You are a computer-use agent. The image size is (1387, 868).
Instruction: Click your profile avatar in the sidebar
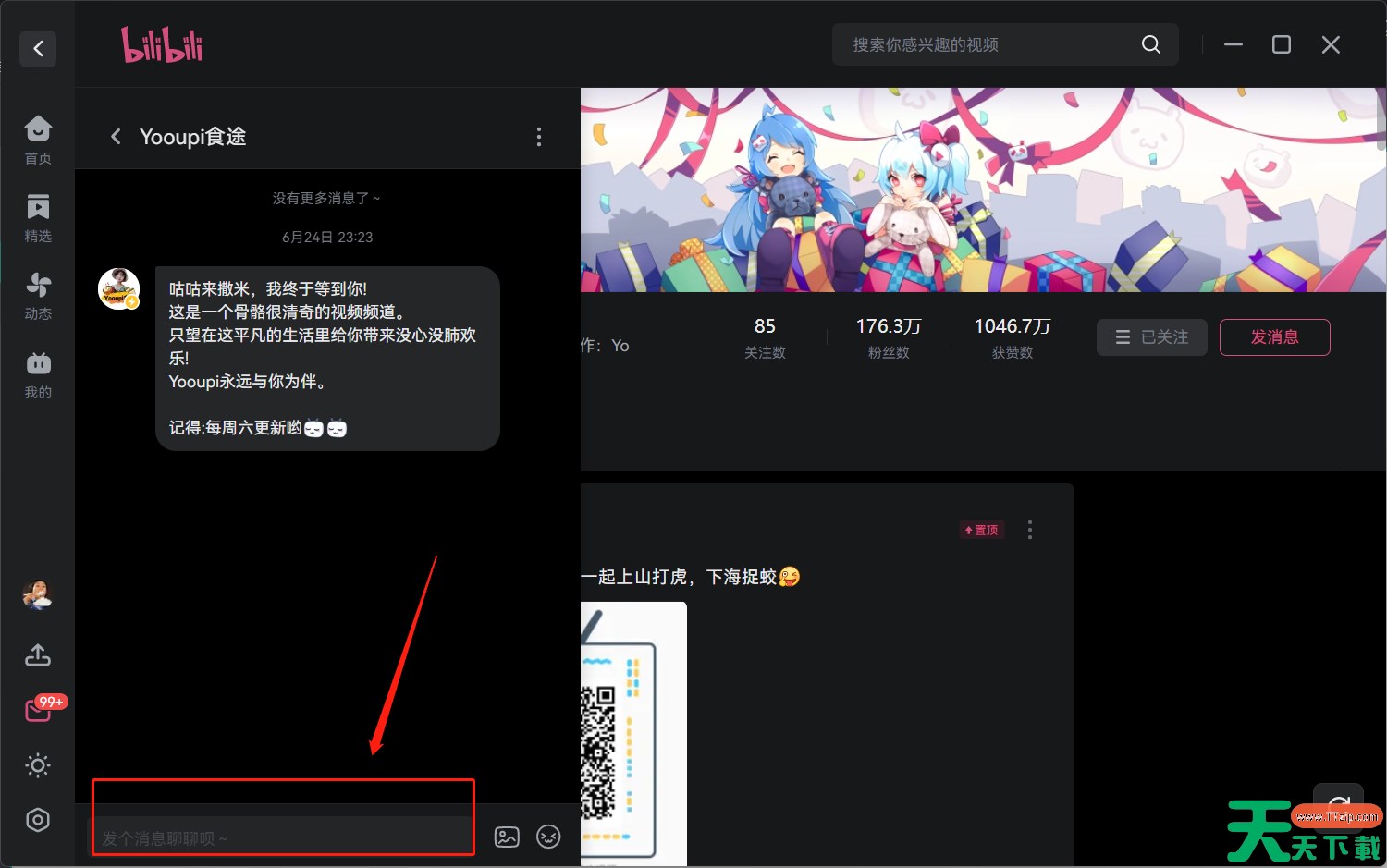click(37, 594)
